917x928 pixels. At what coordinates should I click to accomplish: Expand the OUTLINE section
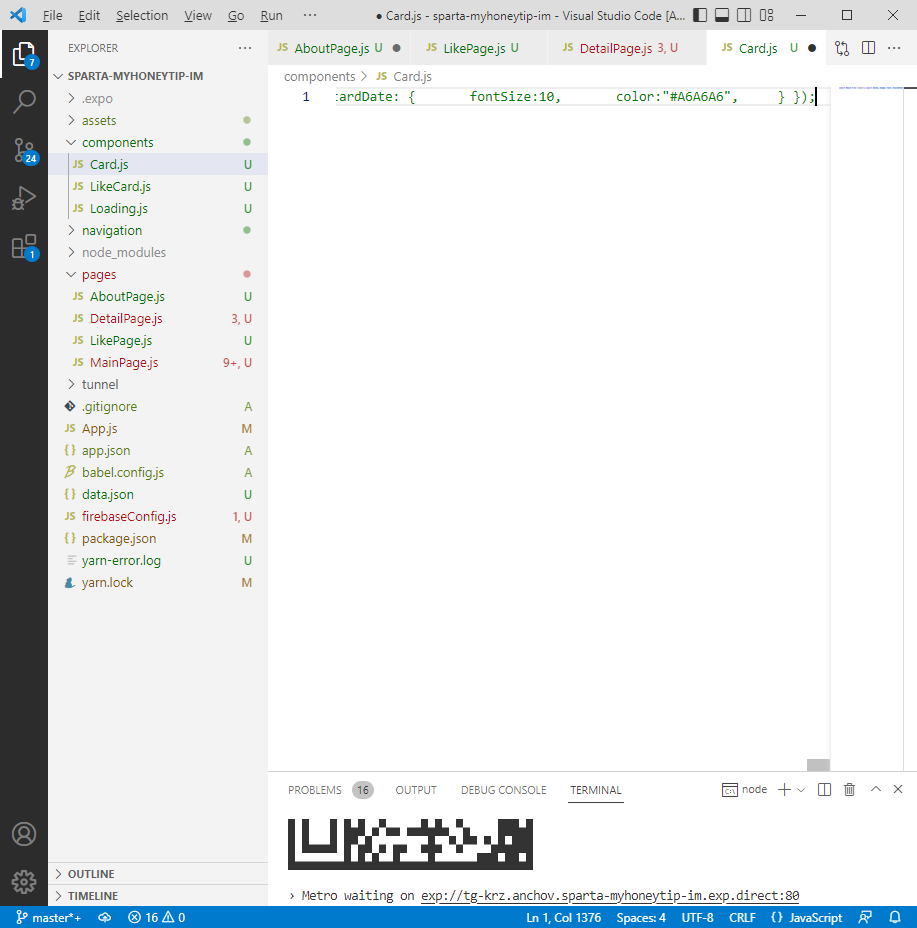coord(157,874)
